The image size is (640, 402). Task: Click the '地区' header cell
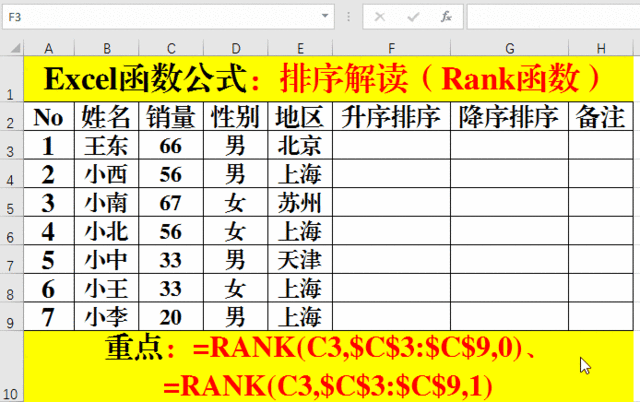pyautogui.click(x=300, y=117)
